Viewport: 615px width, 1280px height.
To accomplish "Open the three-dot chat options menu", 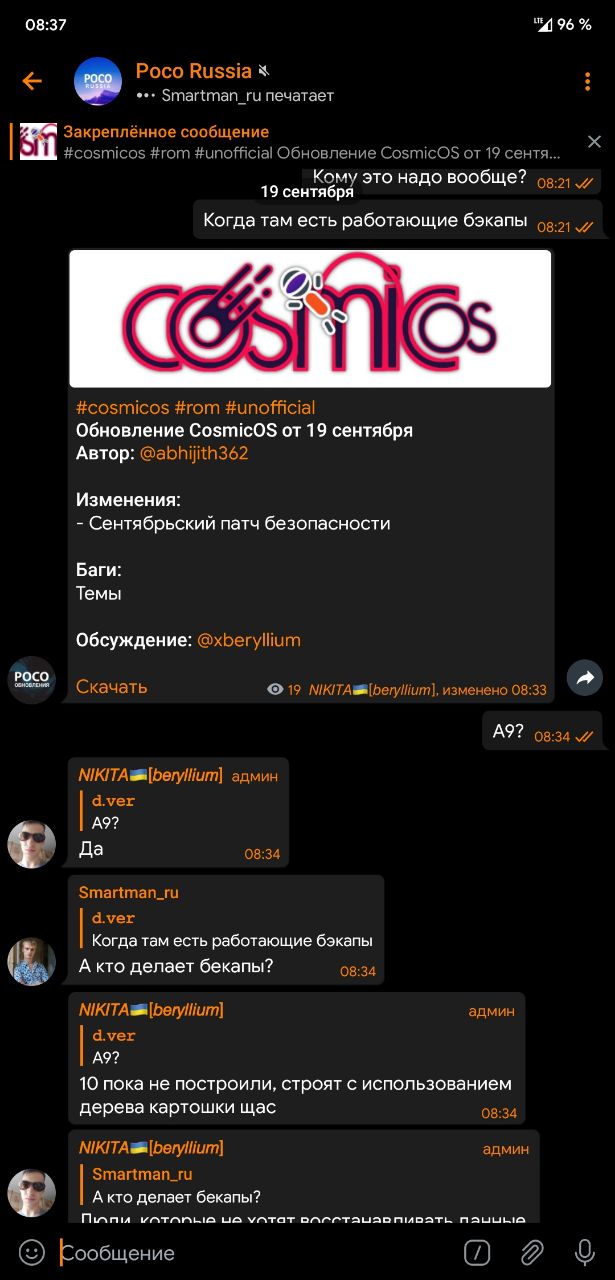I will pyautogui.click(x=587, y=81).
